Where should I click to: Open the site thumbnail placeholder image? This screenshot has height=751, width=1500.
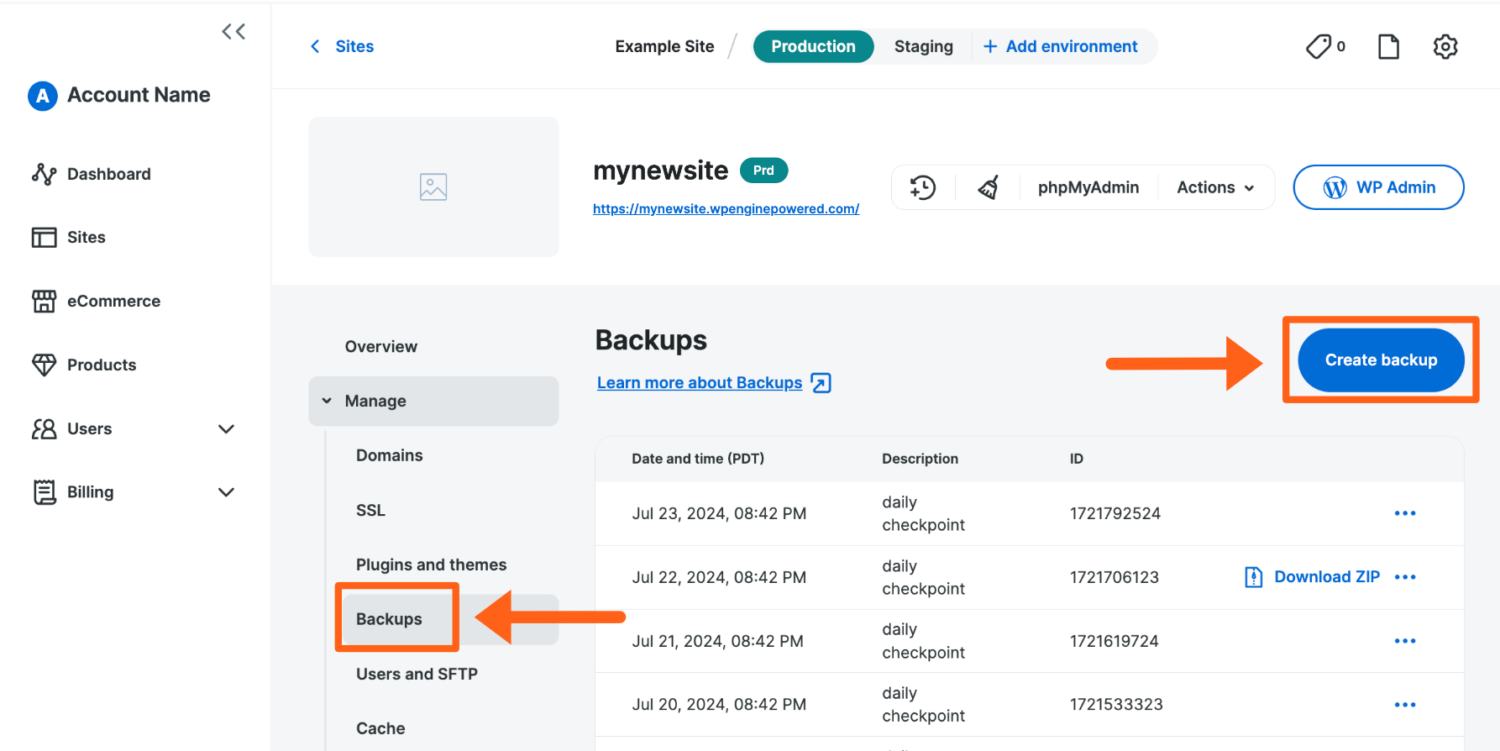433,187
